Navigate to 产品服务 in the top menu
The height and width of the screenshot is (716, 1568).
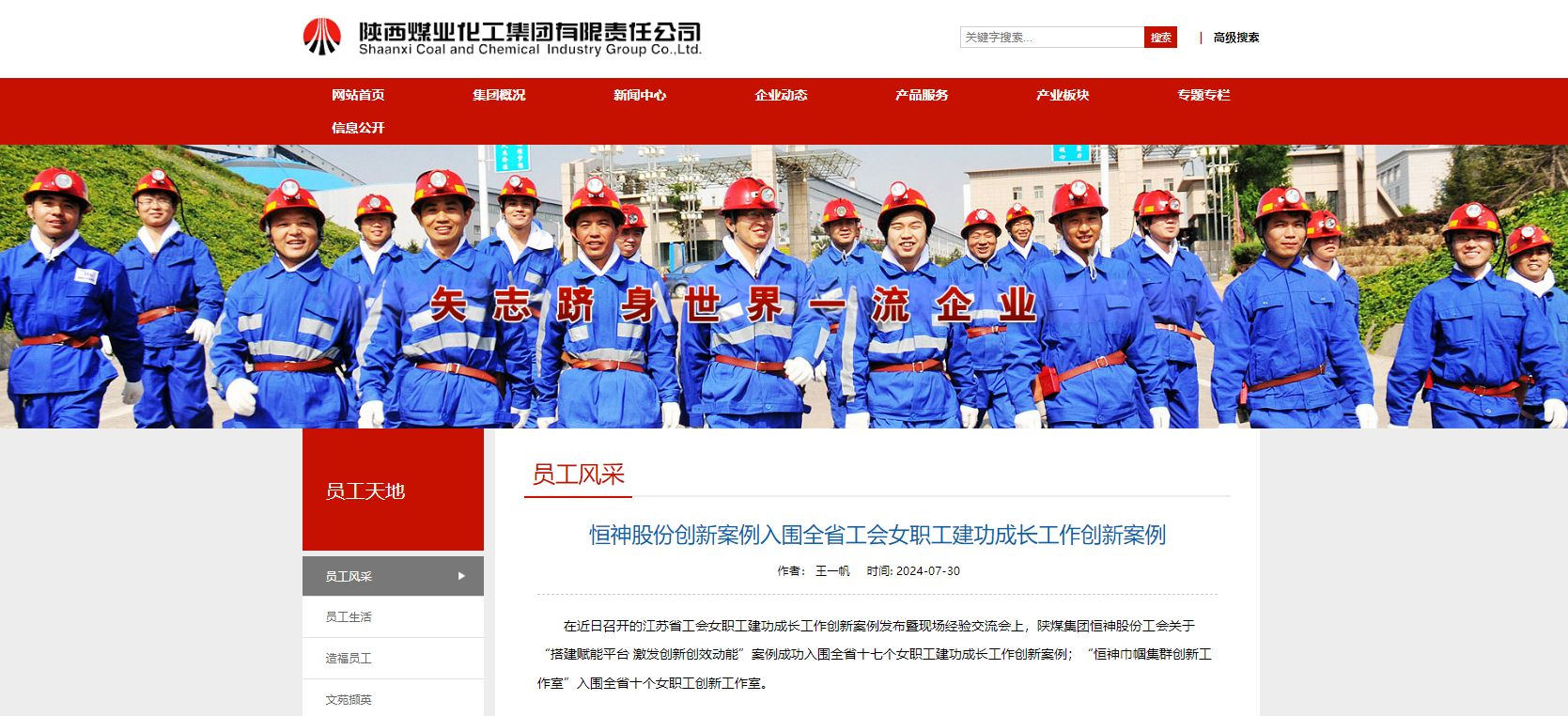click(x=922, y=95)
